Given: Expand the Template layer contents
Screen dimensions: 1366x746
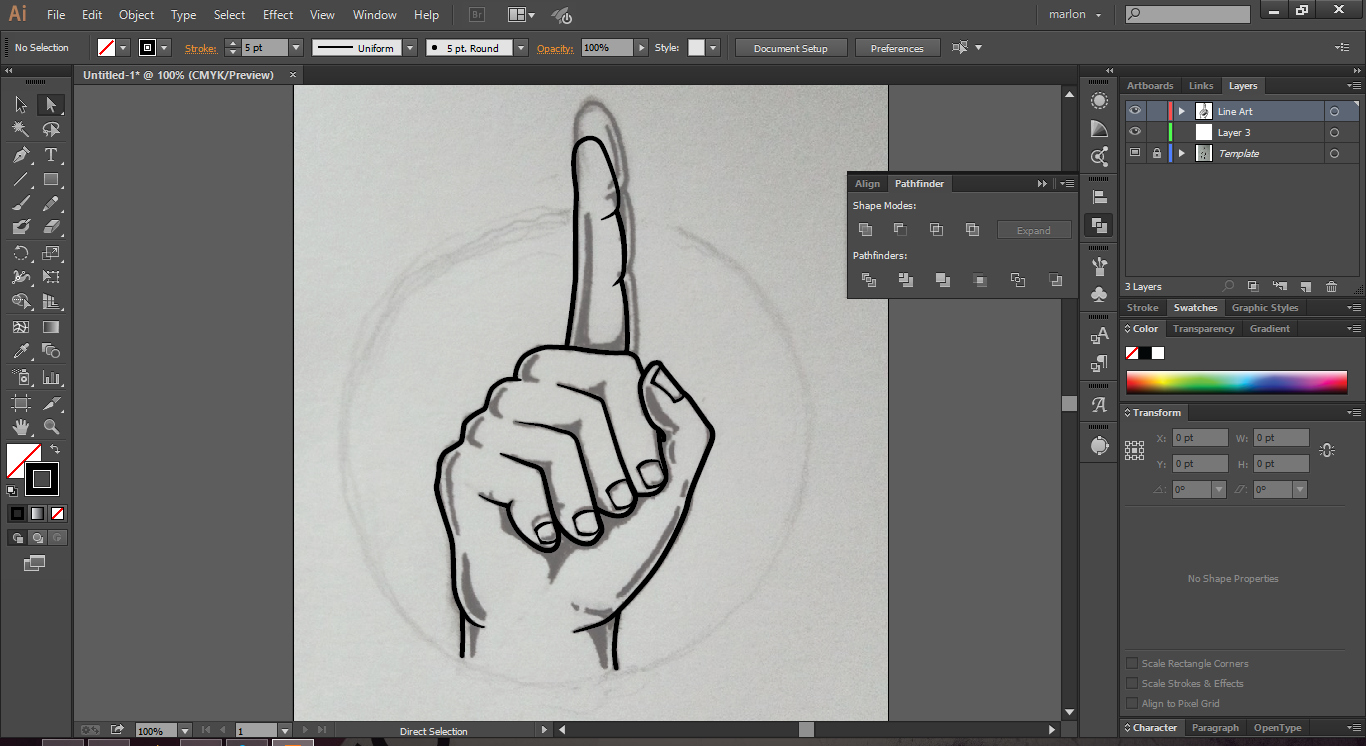Looking at the screenshot, I should point(1181,153).
